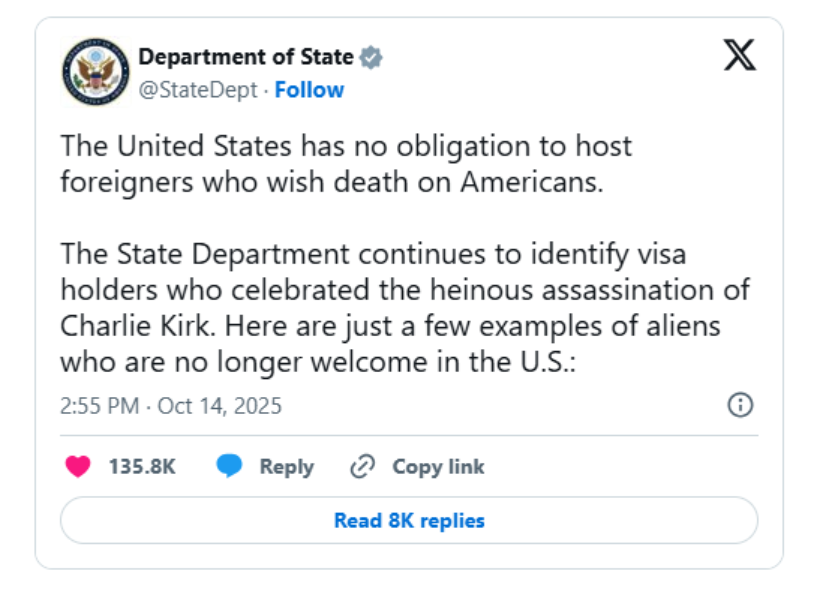Open the info icon beside the timestamp
817x594 pixels.
coord(740,405)
